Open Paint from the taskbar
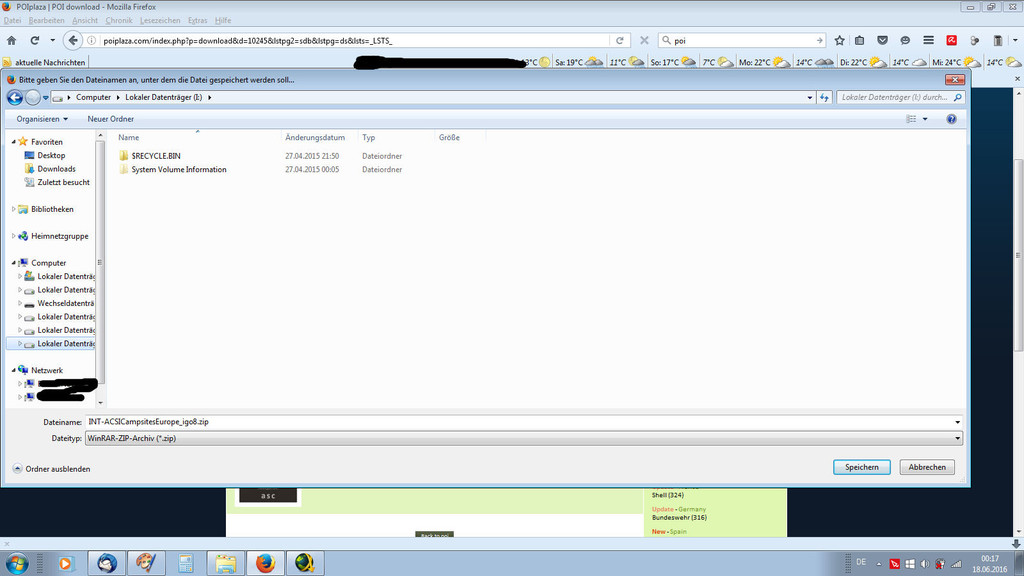1024x576 pixels. click(x=146, y=563)
